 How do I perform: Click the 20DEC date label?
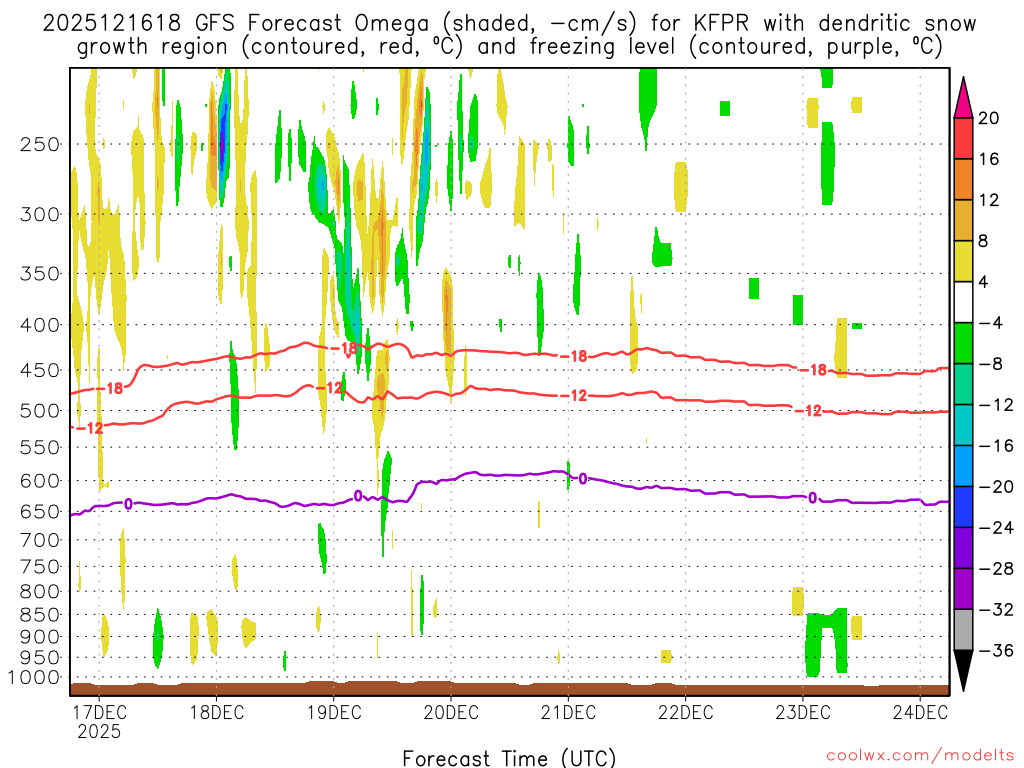(x=451, y=712)
